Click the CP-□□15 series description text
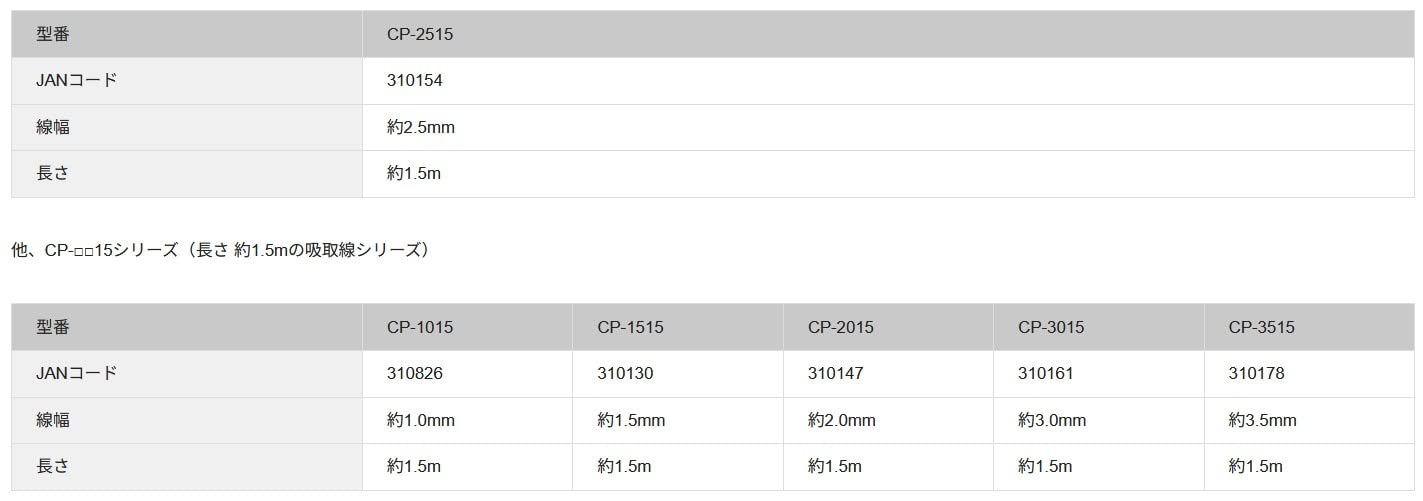This screenshot has width=1423, height=501. pos(220,250)
